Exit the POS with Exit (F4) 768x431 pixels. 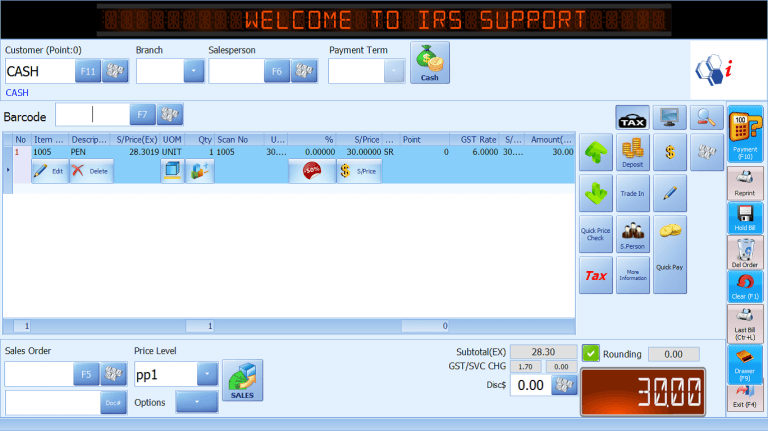745,398
